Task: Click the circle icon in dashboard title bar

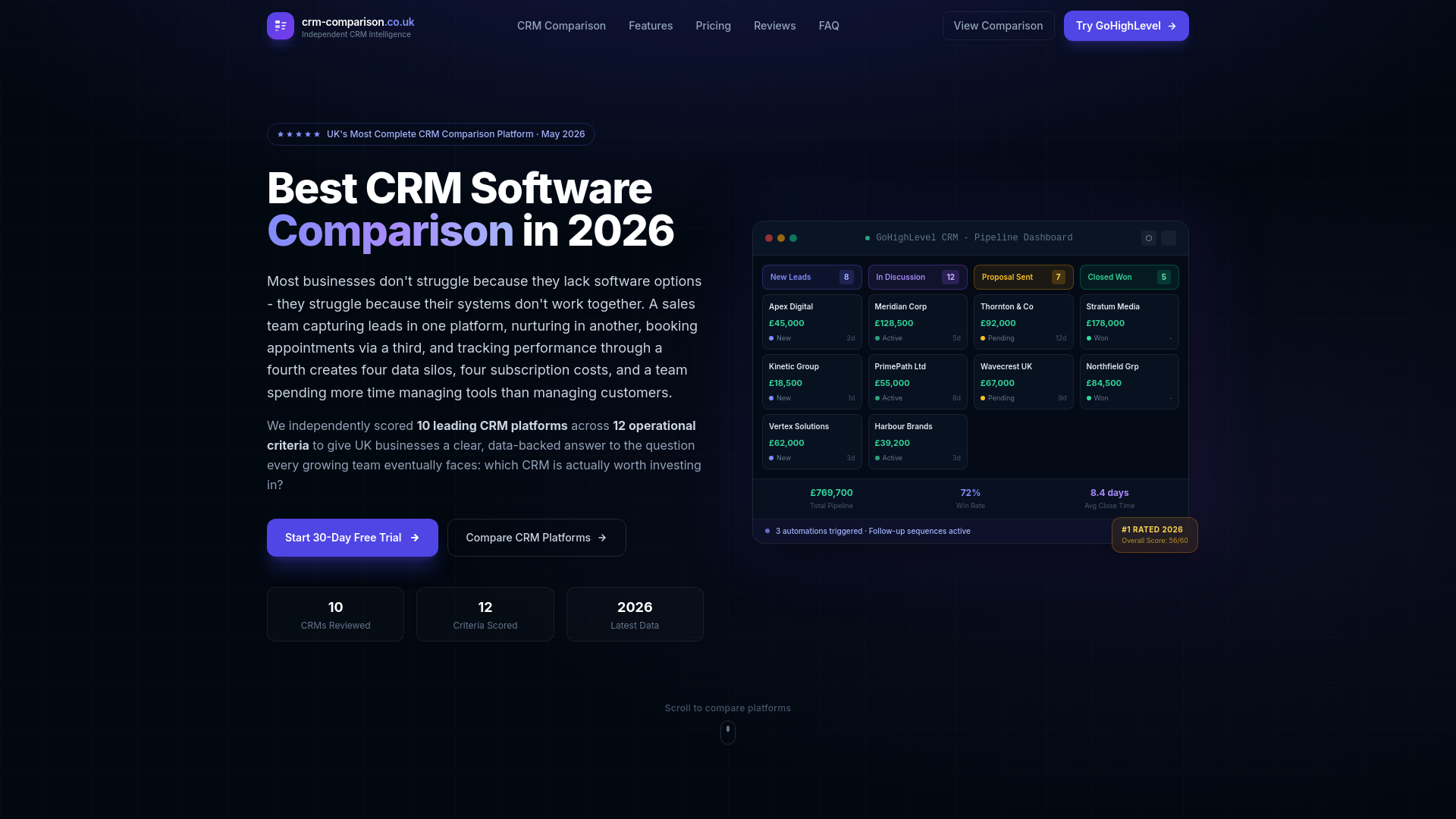Action: (x=1149, y=238)
